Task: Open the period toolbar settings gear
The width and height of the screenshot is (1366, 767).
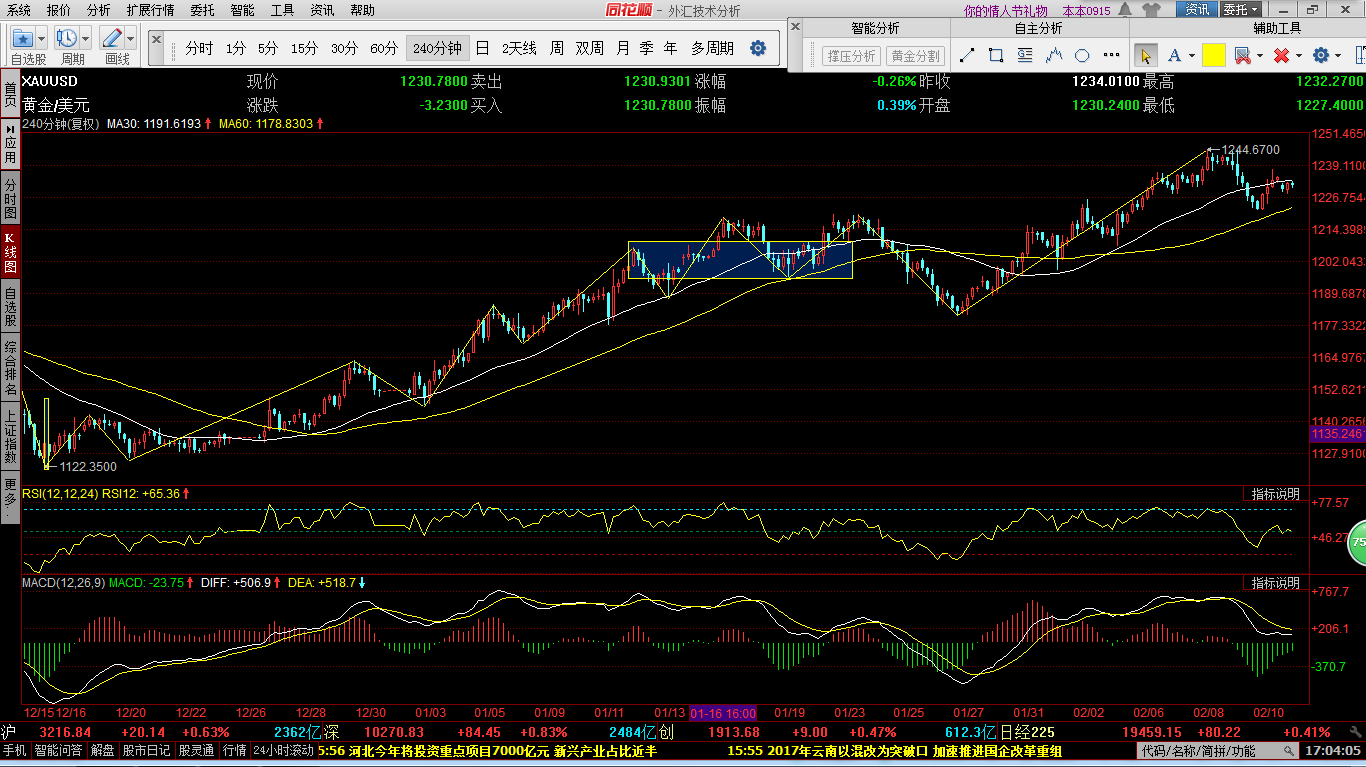Action: tap(758, 48)
